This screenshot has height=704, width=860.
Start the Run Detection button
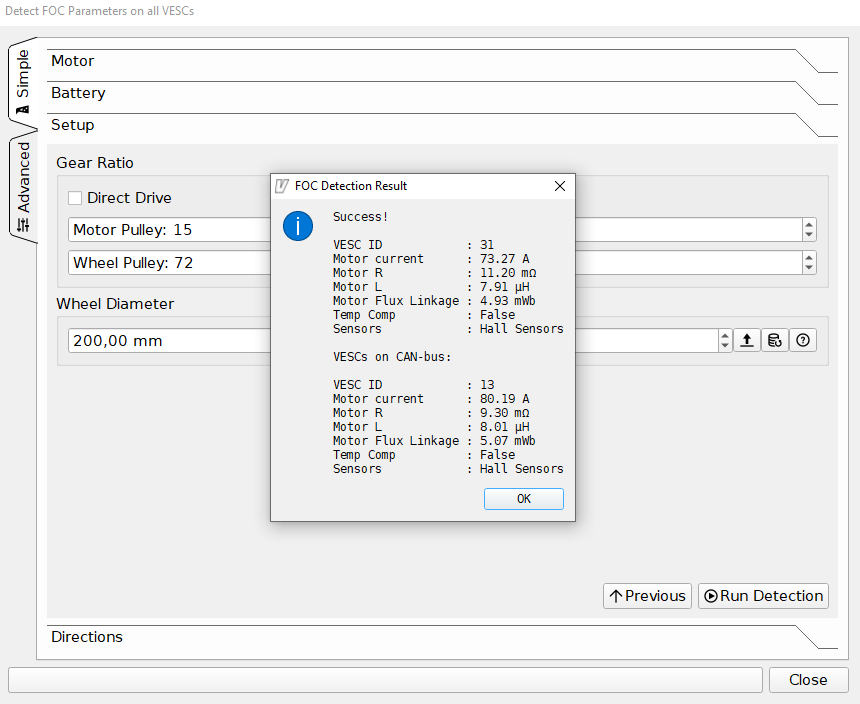(763, 596)
